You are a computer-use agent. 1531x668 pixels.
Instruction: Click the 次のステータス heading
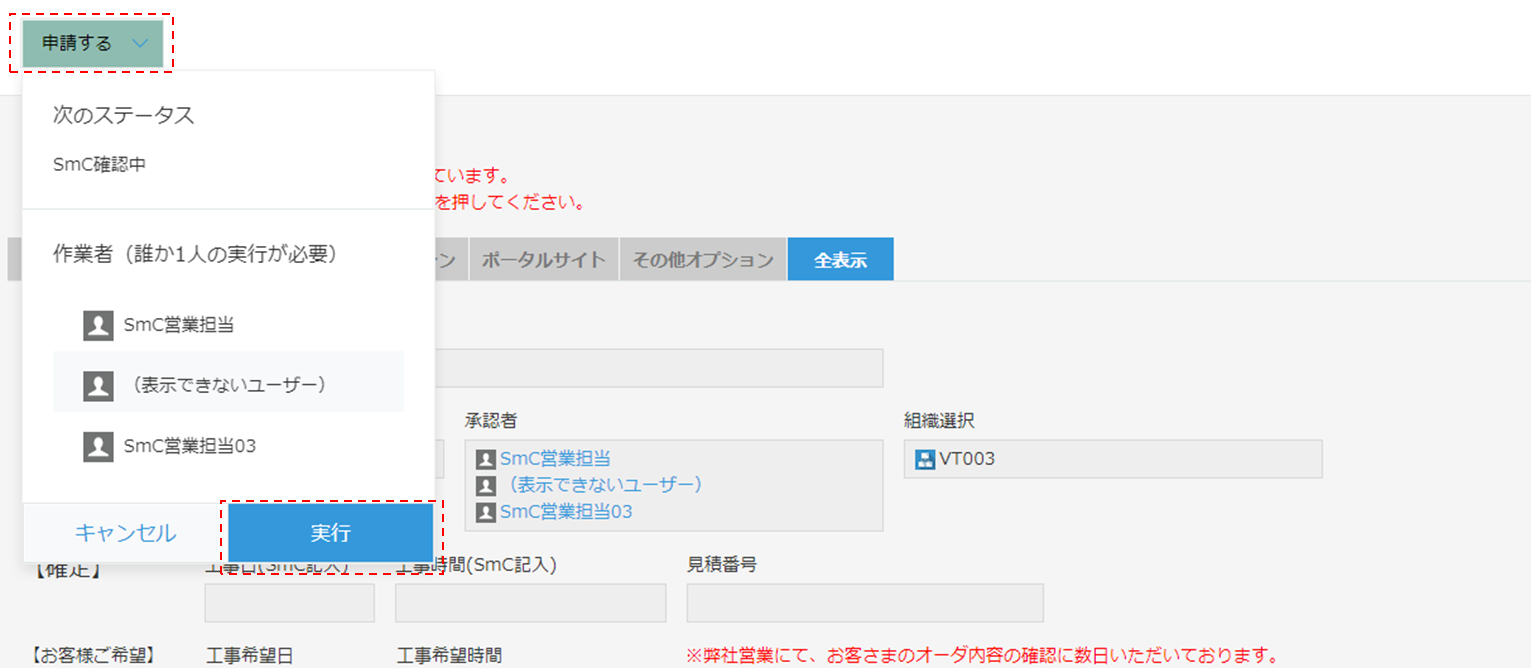point(124,115)
